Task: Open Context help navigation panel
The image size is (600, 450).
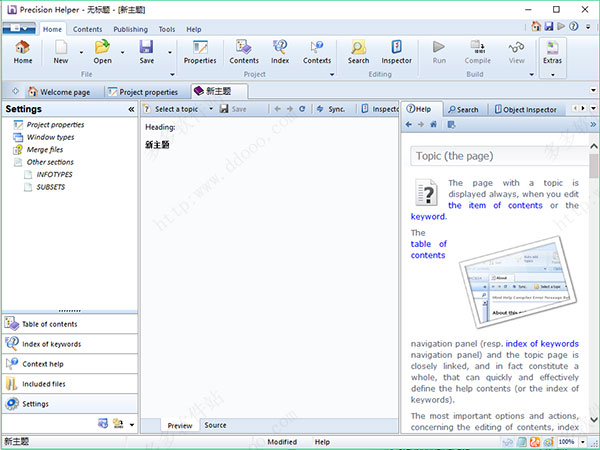Action: [x=70, y=364]
